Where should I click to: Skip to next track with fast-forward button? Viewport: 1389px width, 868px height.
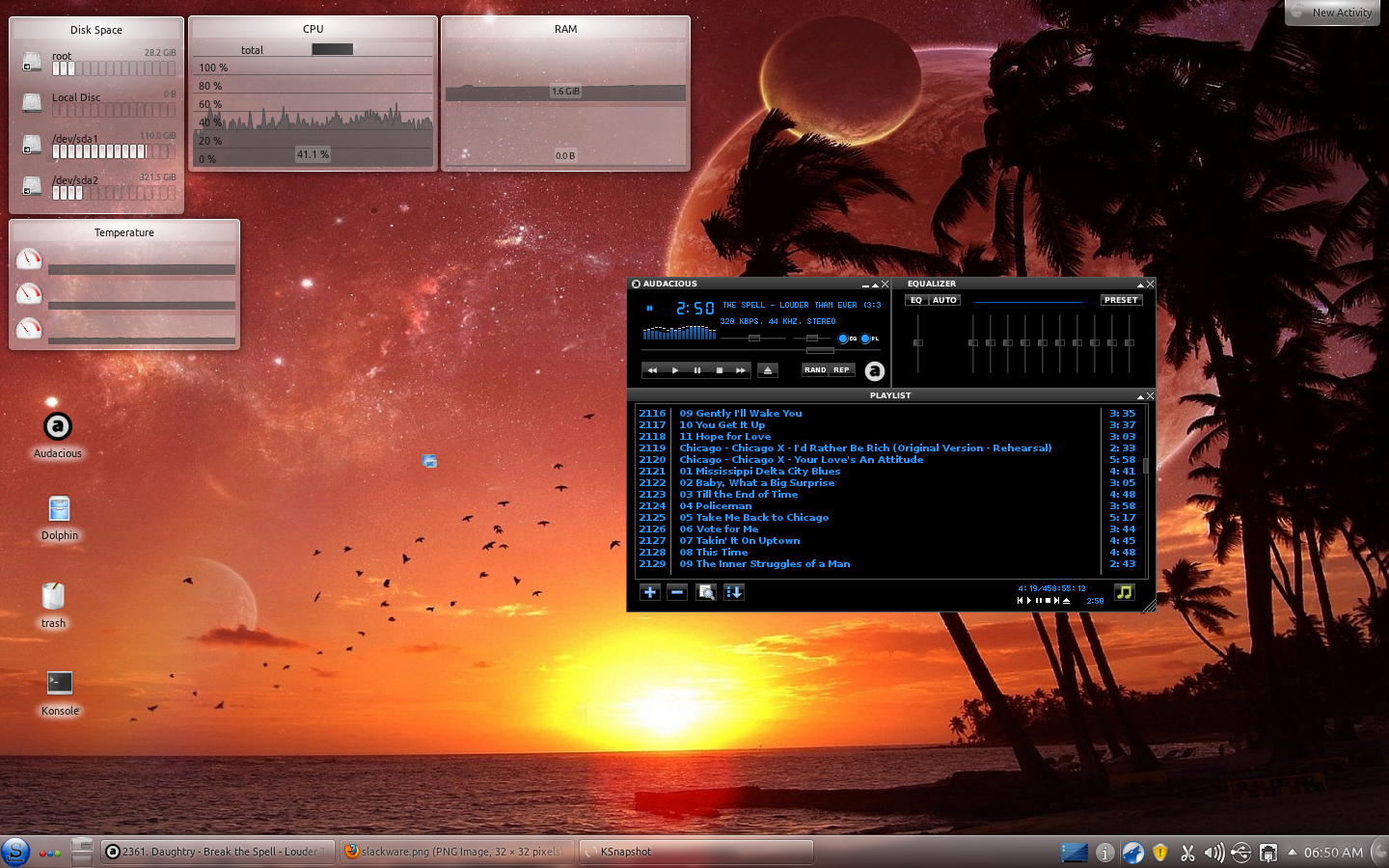(x=740, y=370)
